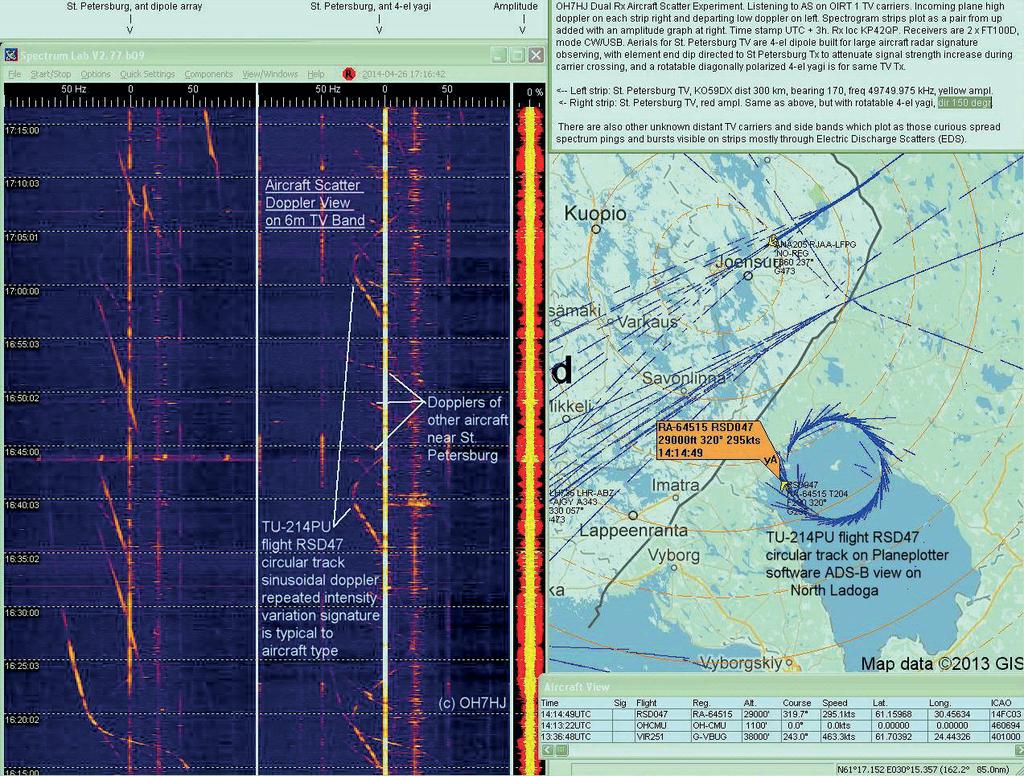This screenshot has width=1024, height=776.
Task: Sort Aircraft View by ICAO column
Action: point(1000,703)
